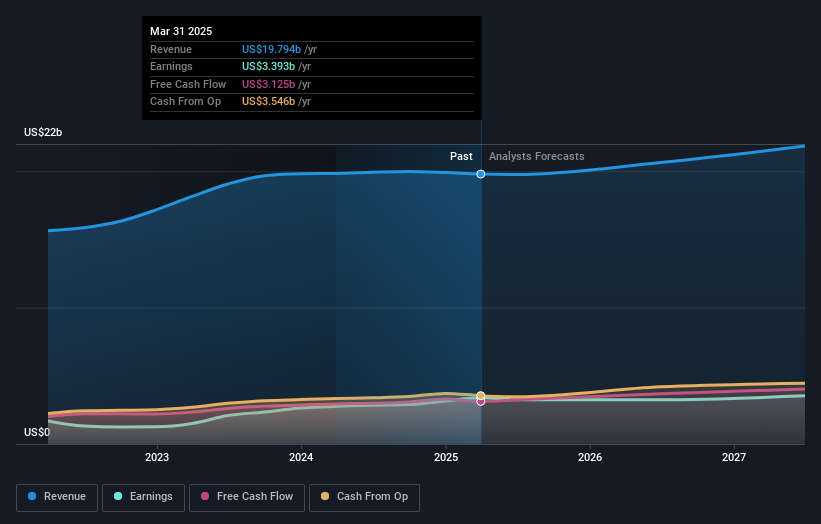The image size is (821, 524).
Task: Click the 2023 x-axis label
Action: [x=157, y=457]
